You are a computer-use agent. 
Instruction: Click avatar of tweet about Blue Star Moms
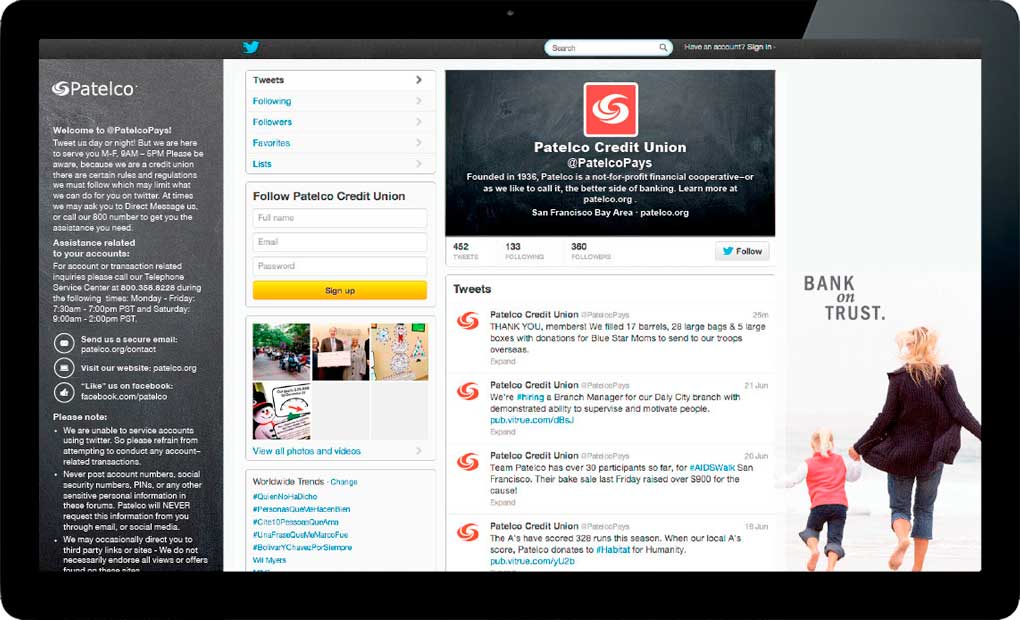click(x=467, y=321)
